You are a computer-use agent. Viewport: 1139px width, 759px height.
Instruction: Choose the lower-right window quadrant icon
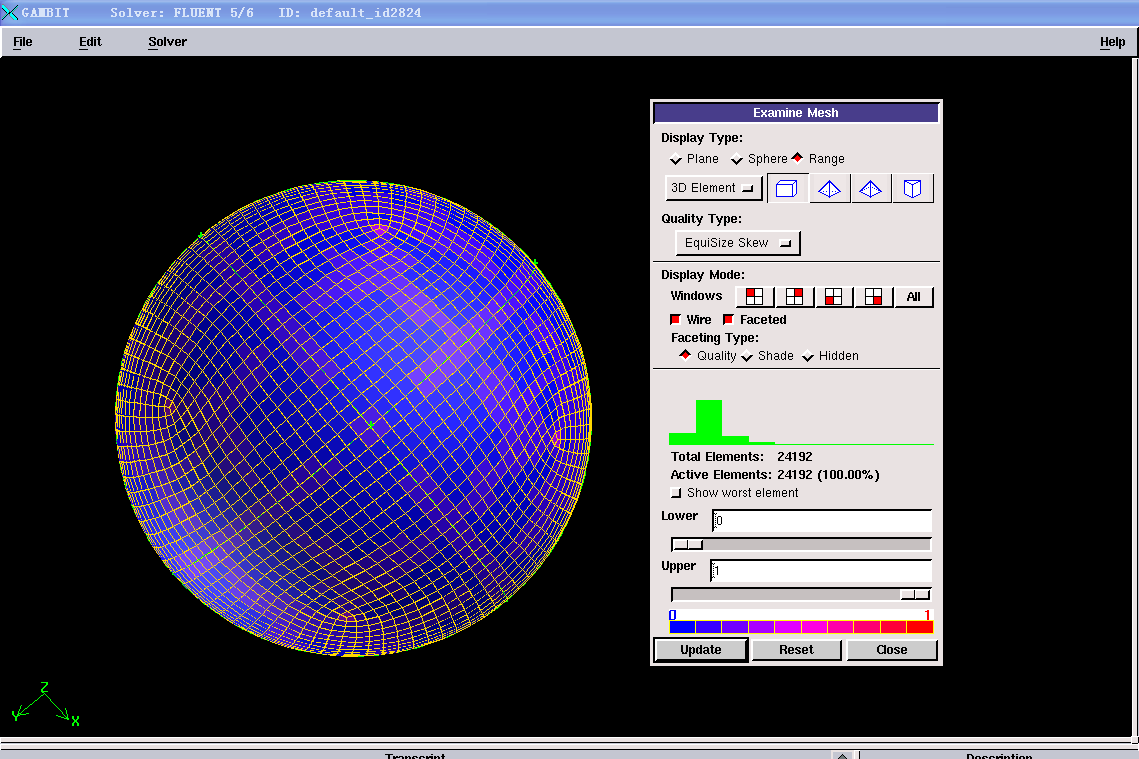point(873,297)
